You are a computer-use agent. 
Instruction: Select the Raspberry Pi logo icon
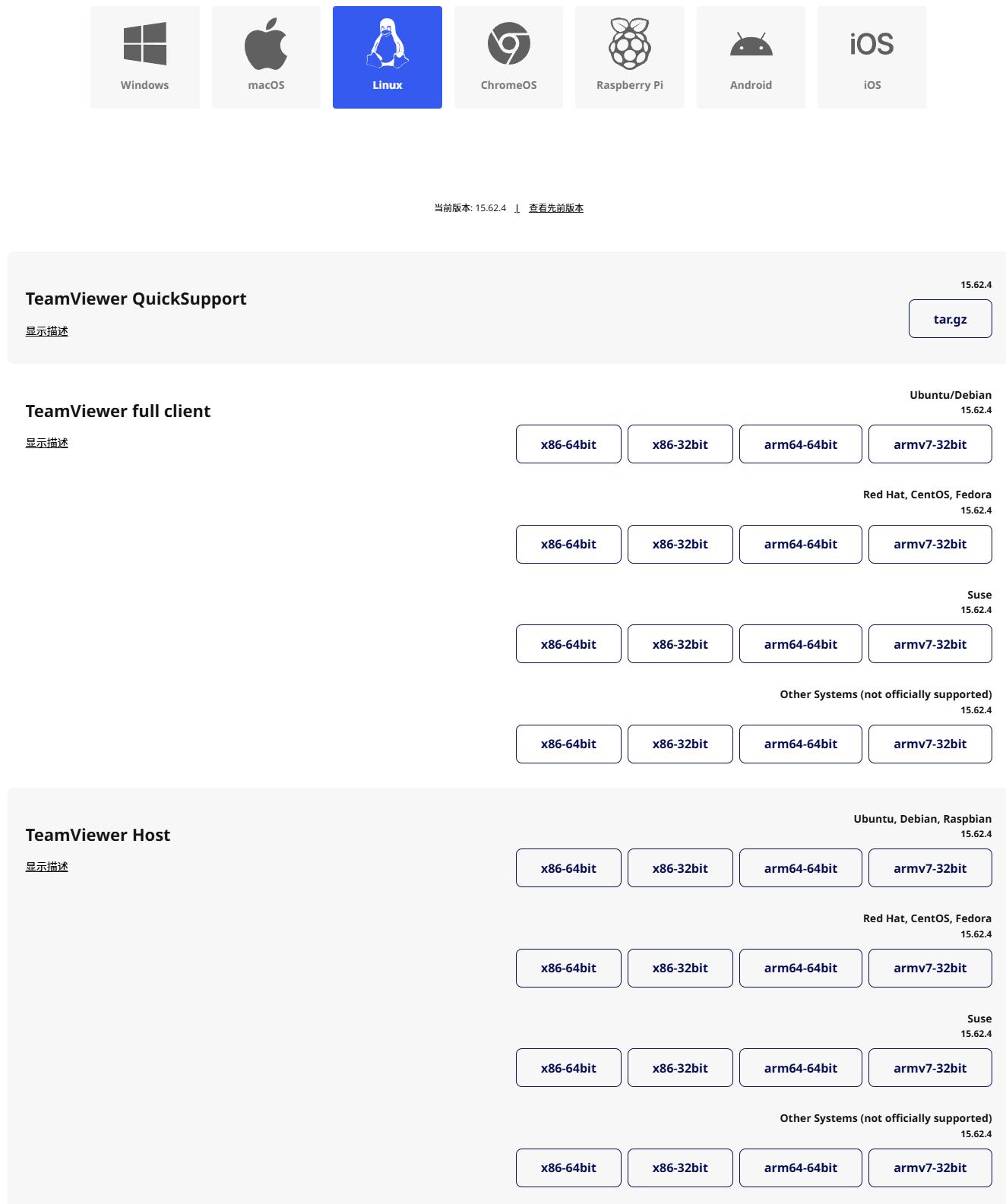tap(630, 44)
